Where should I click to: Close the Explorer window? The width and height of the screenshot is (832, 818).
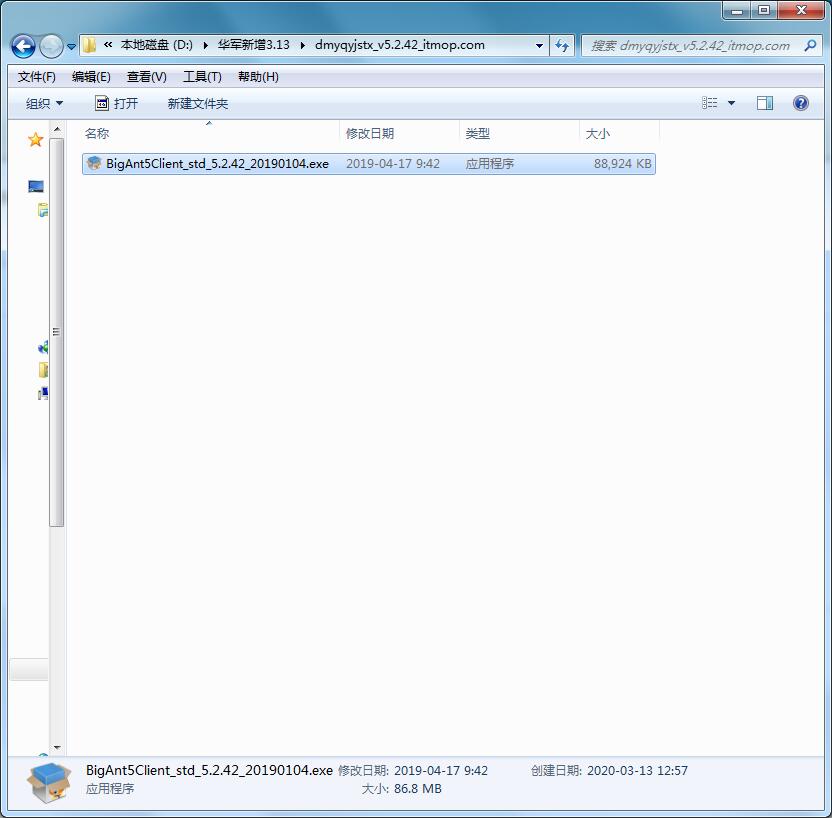tap(801, 10)
